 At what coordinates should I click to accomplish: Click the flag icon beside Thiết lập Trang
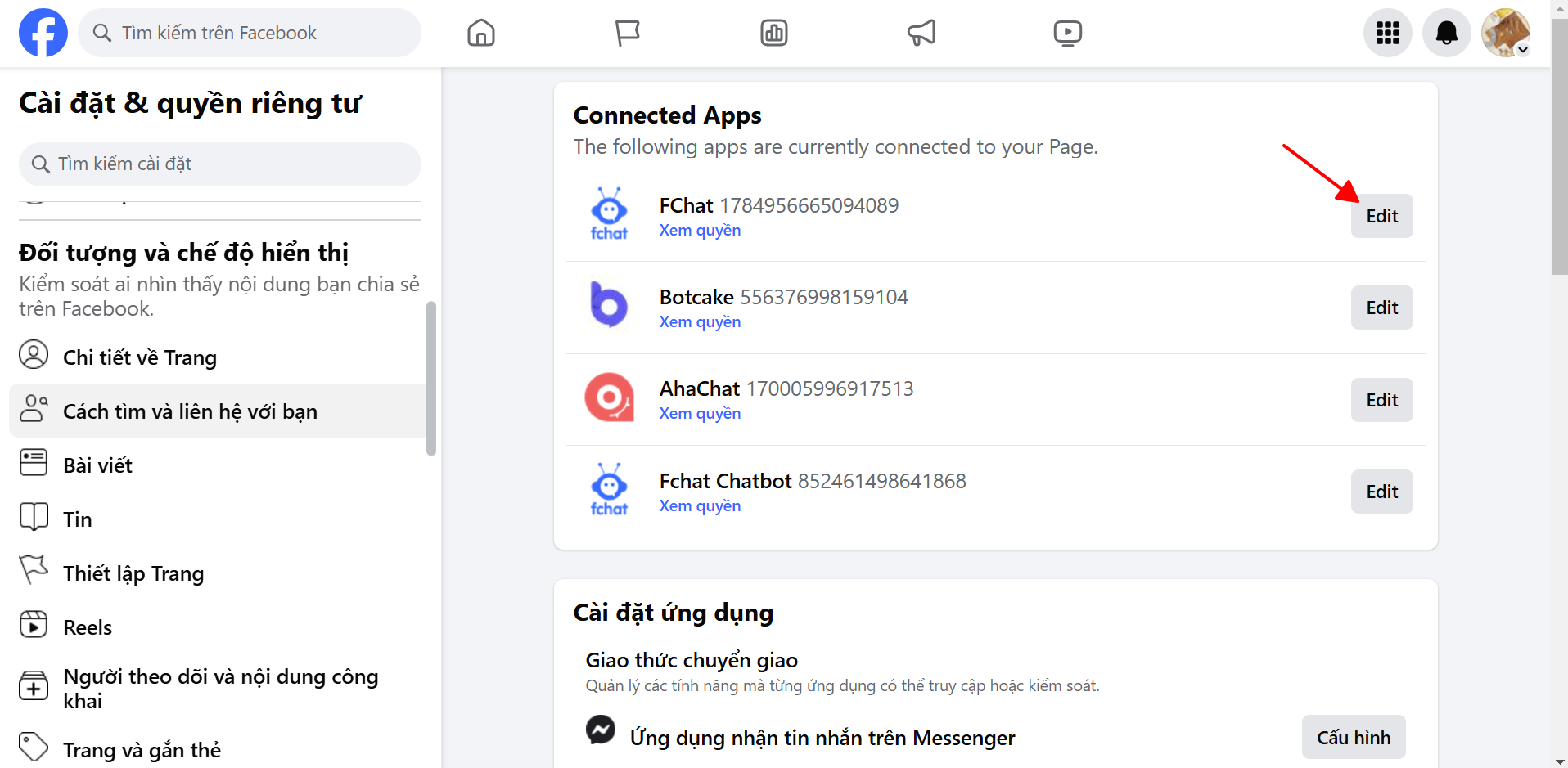34,569
